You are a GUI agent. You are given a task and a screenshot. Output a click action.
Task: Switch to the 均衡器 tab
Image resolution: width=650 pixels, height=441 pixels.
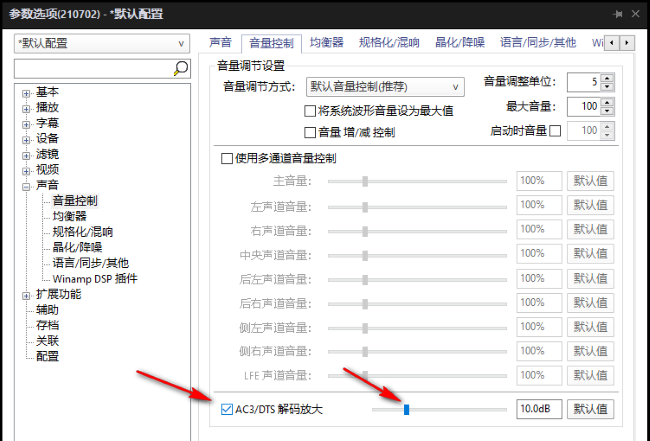point(326,43)
